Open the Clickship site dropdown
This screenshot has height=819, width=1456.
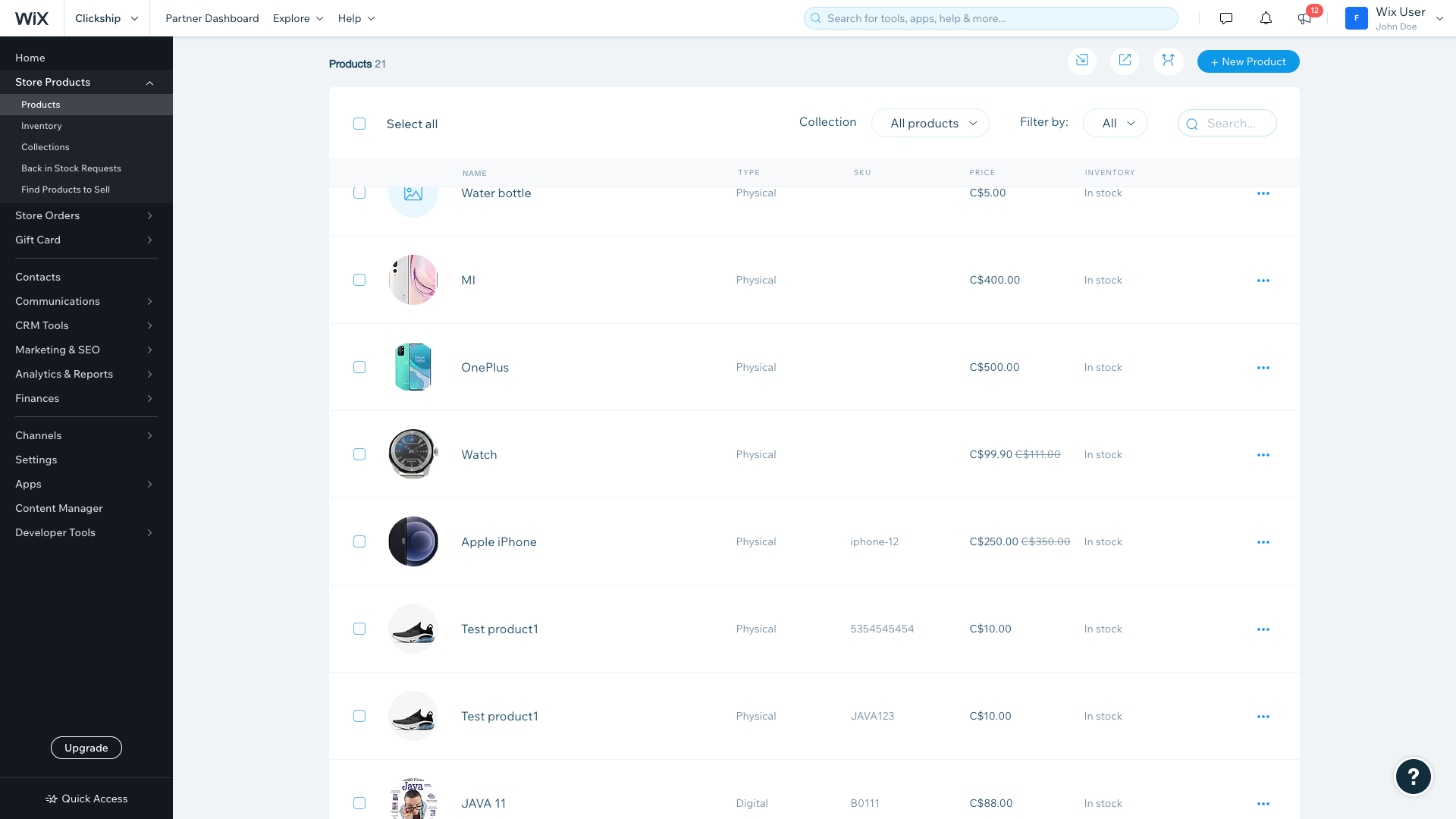coord(107,18)
